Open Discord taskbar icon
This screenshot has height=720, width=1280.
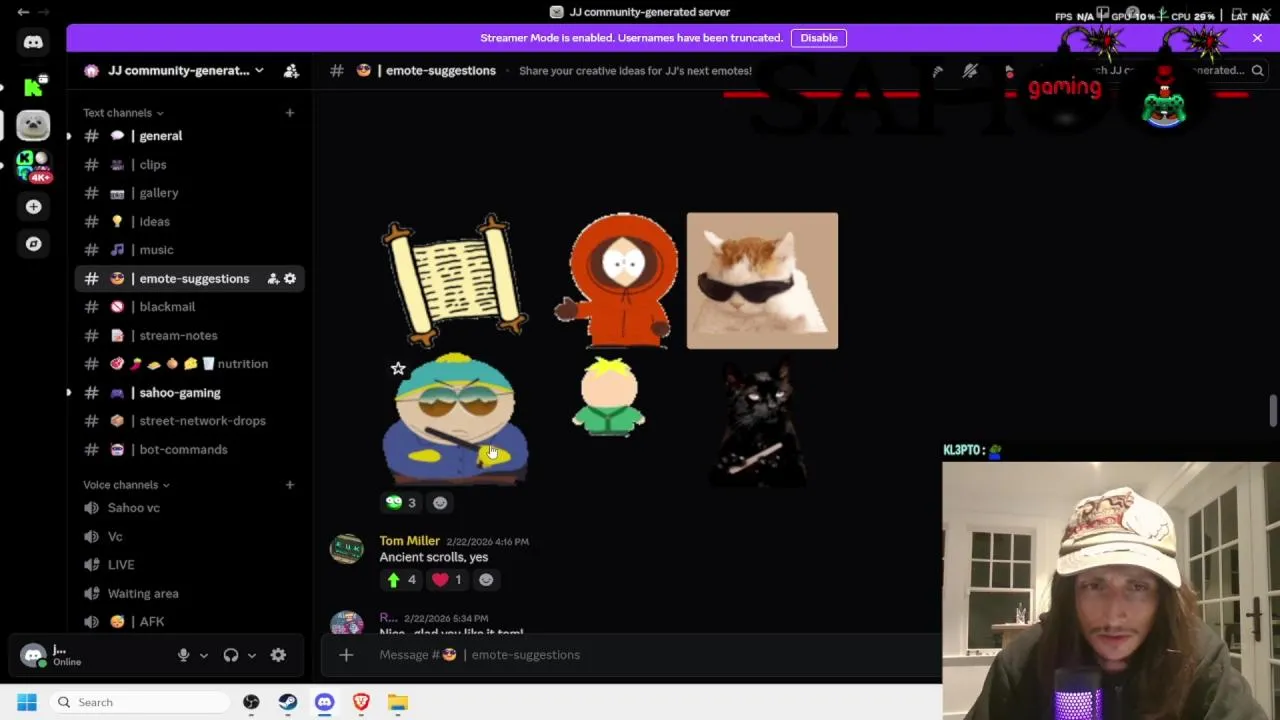[x=324, y=702]
